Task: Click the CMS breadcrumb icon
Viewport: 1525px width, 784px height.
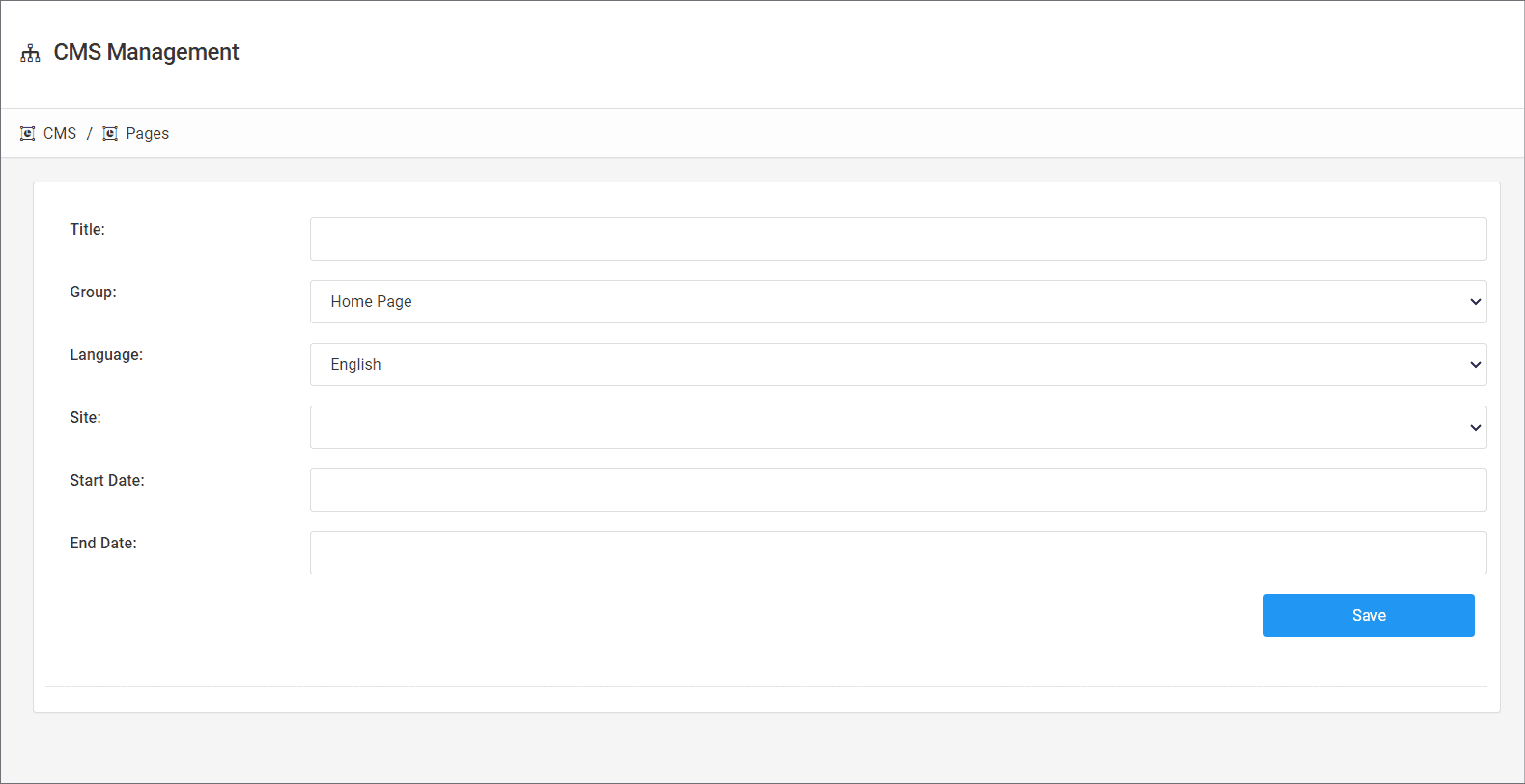Action: [x=28, y=133]
